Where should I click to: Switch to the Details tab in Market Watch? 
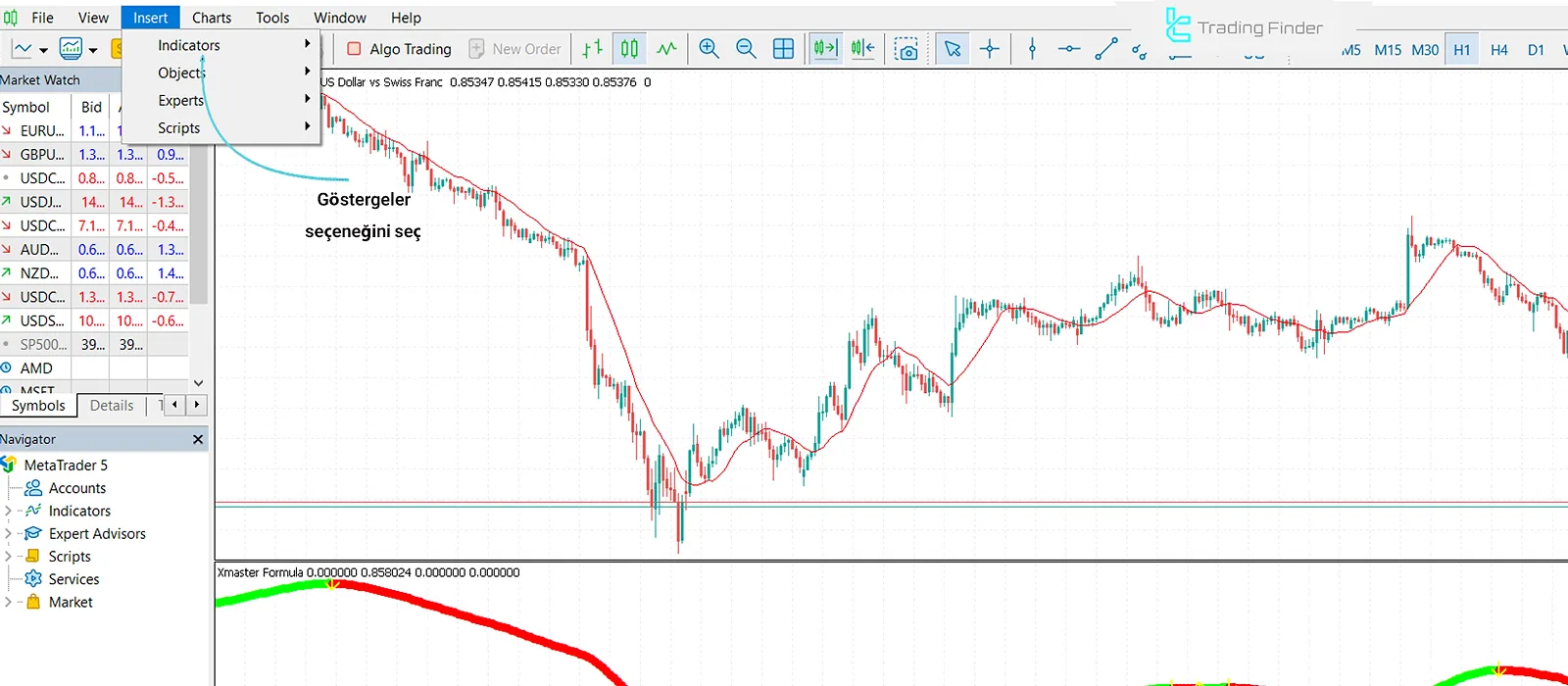coord(112,406)
